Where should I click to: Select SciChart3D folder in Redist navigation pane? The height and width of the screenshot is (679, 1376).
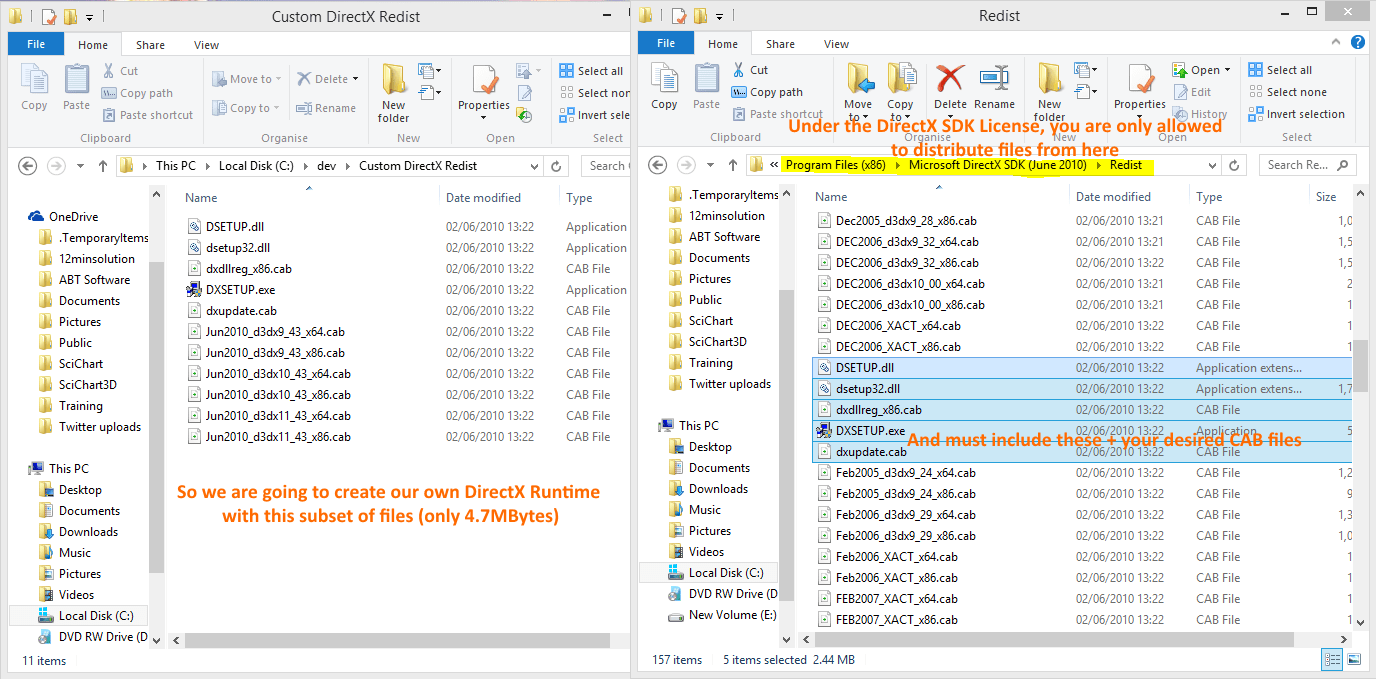(x=717, y=342)
